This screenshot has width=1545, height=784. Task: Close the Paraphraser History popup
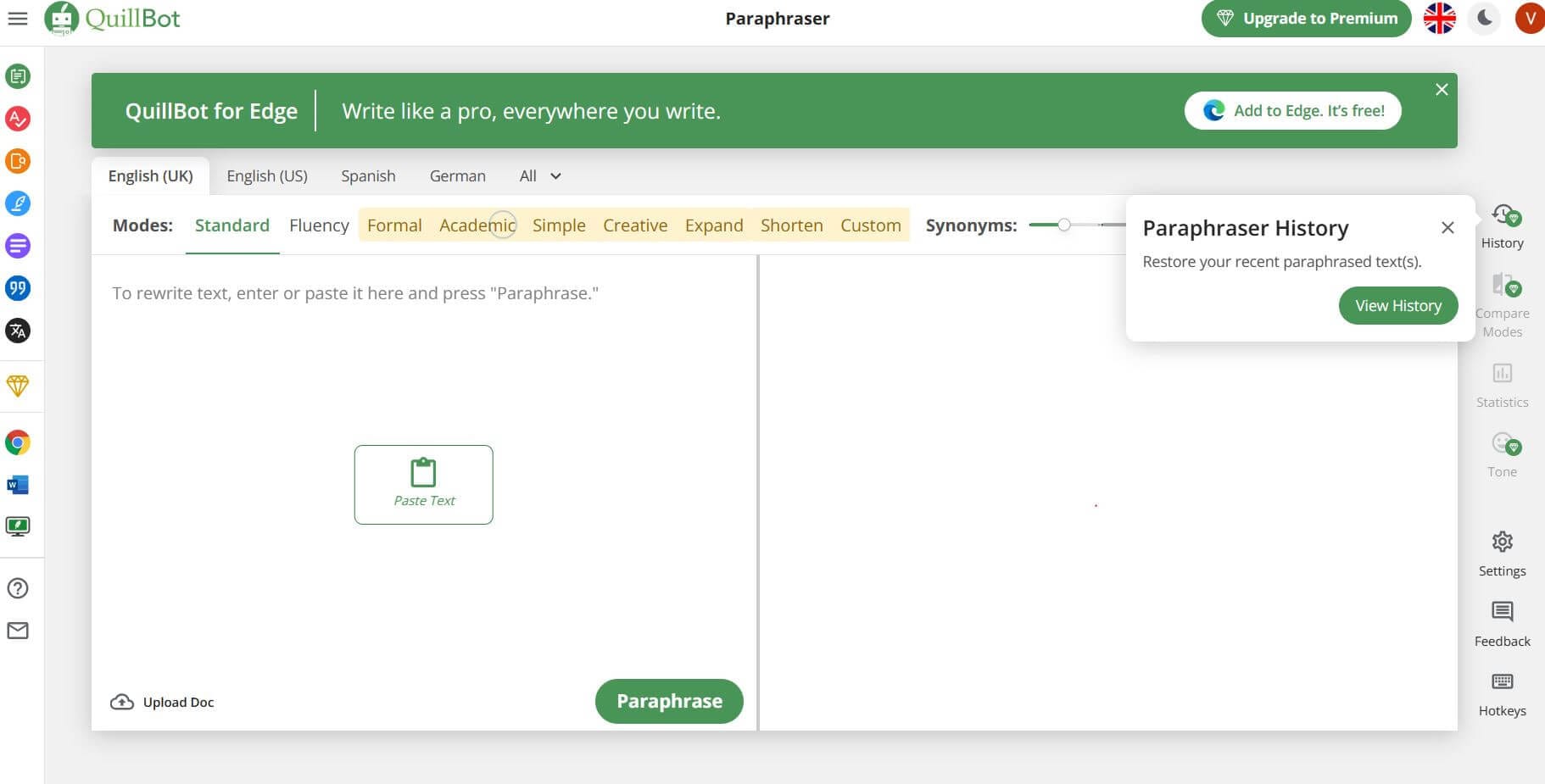coord(1447,228)
